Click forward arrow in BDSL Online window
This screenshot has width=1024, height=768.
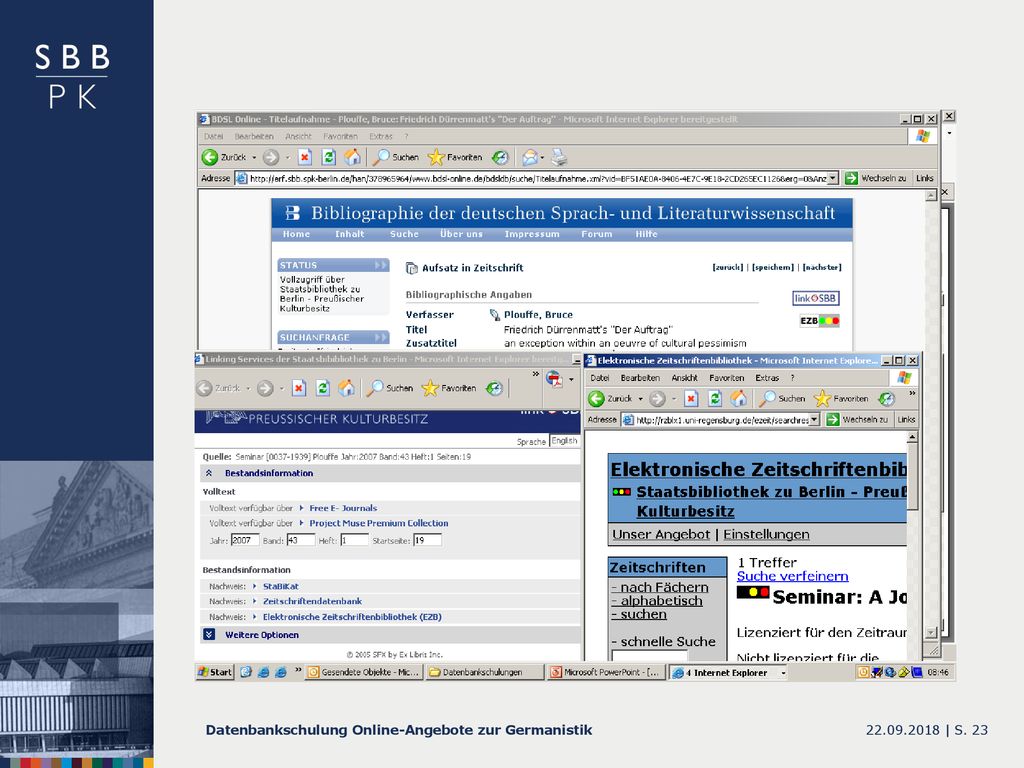[271, 157]
